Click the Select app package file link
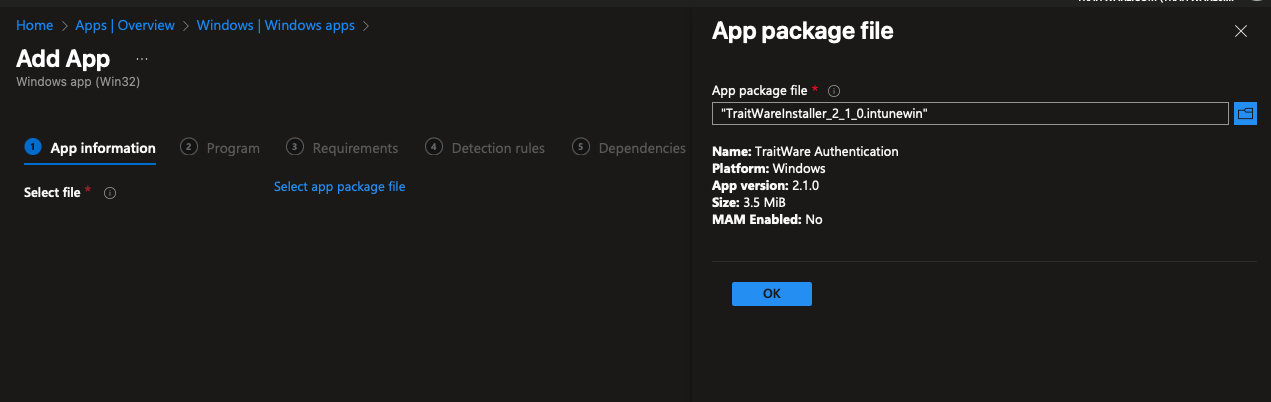The width and height of the screenshot is (1271, 402). pyautogui.click(x=339, y=187)
